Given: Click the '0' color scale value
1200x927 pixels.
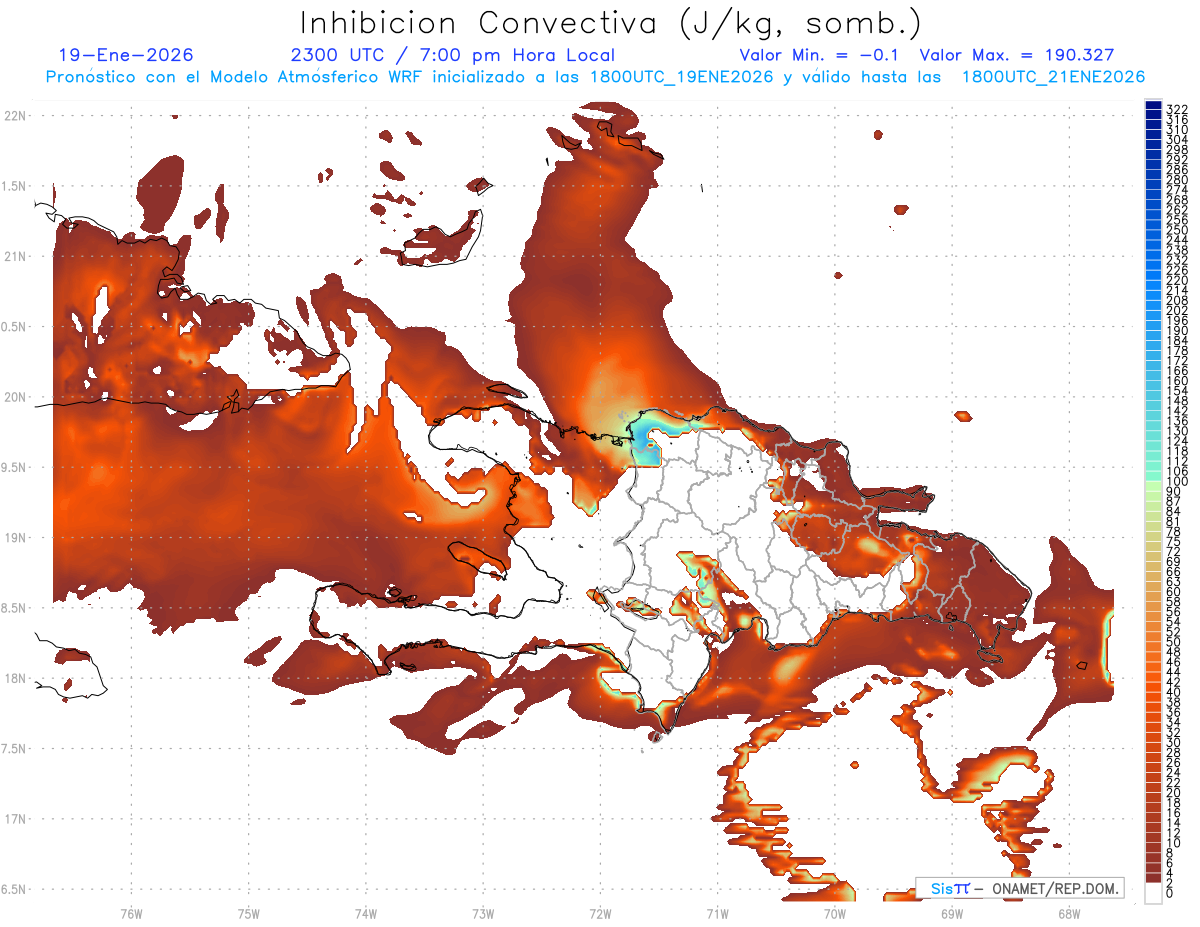Looking at the screenshot, I should (1170, 893).
